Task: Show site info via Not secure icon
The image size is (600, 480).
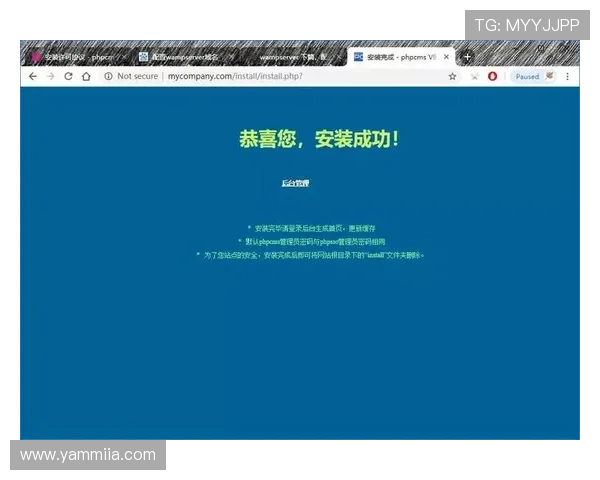Action: tap(108, 76)
